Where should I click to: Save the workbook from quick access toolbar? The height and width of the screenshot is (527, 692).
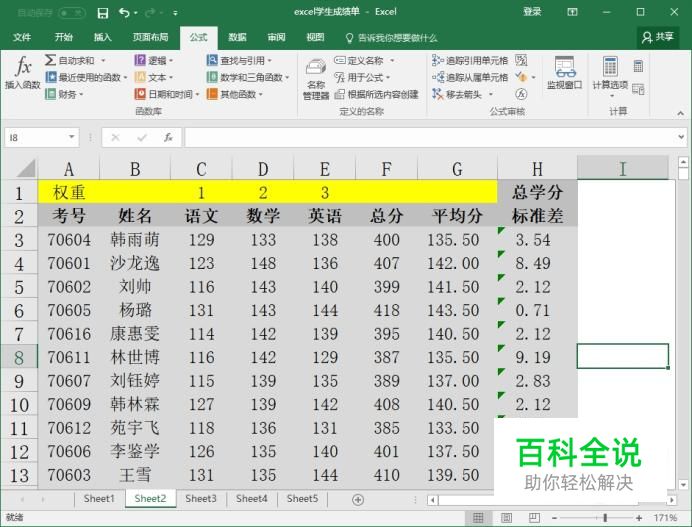[102, 13]
